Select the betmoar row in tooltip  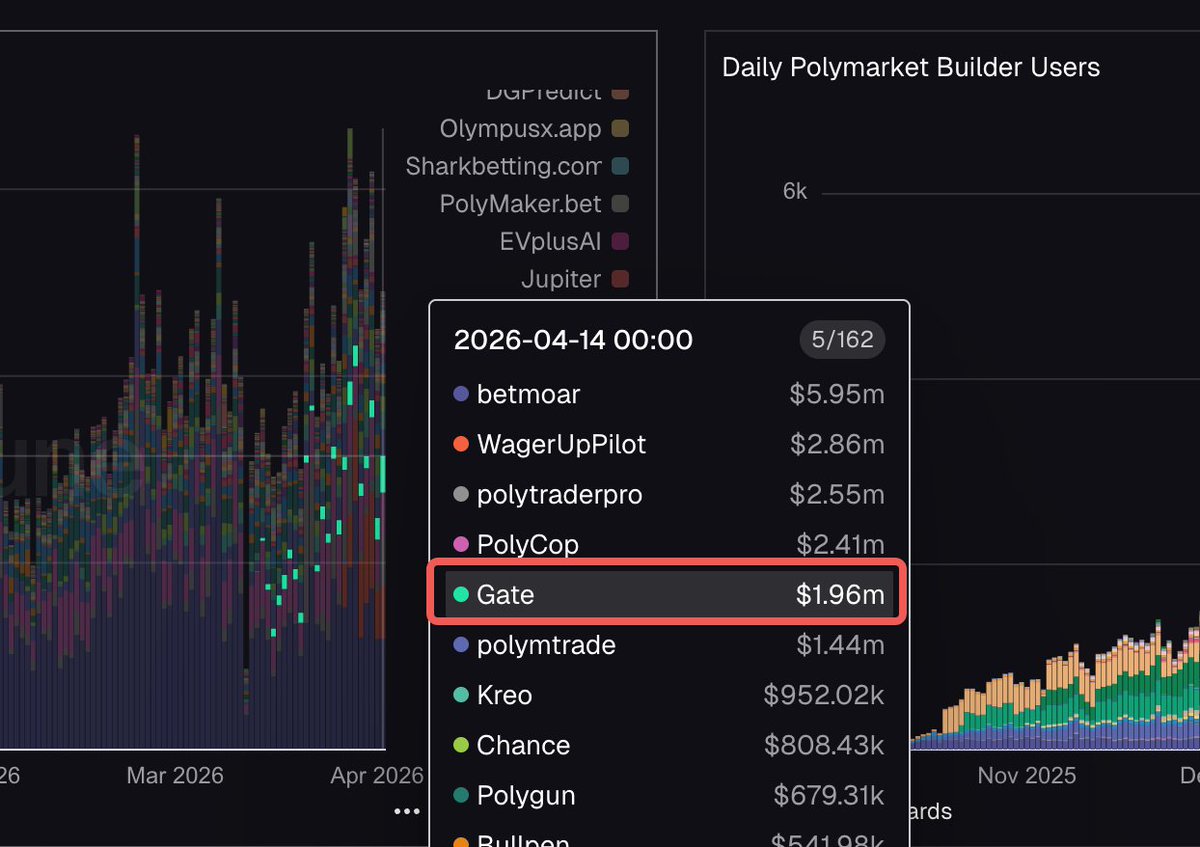click(x=669, y=394)
